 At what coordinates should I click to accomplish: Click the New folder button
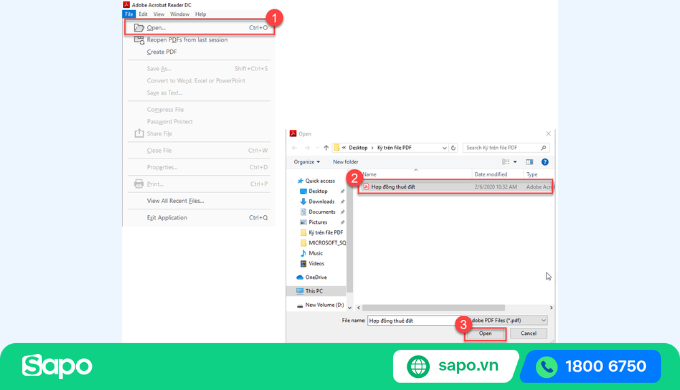click(346, 162)
